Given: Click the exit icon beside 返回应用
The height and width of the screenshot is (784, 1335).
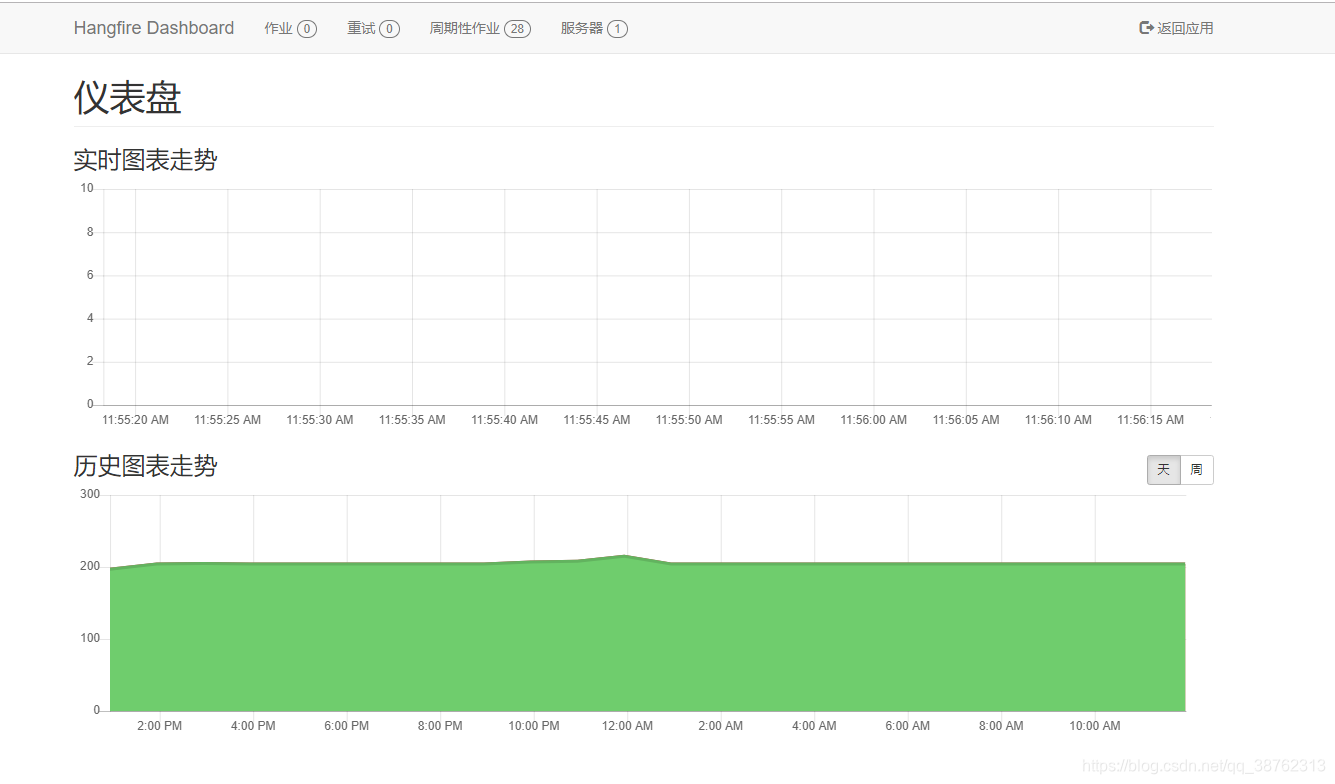Looking at the screenshot, I should pos(1146,28).
